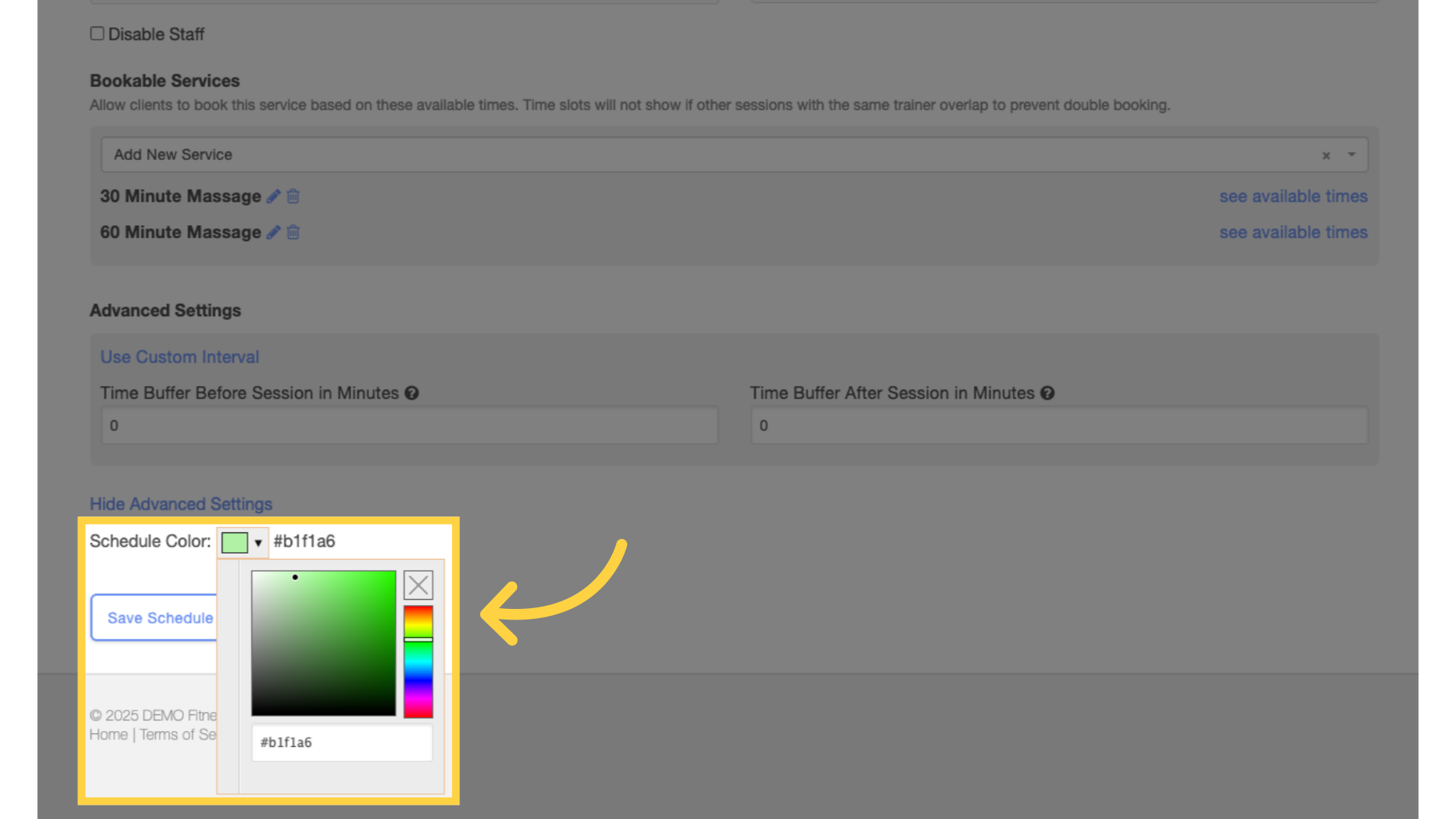This screenshot has width=1456, height=819.
Task: Edit the 60 Minute Massage service
Action: click(x=274, y=233)
